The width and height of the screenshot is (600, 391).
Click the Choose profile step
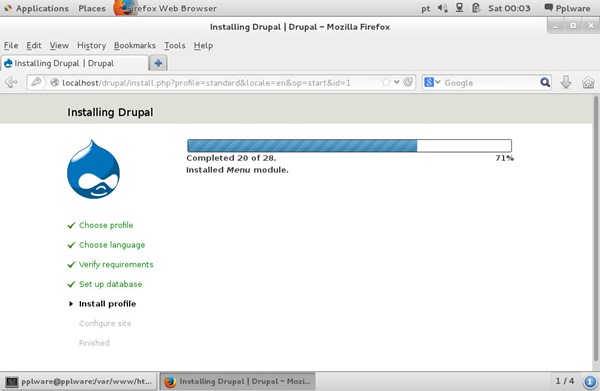106,225
